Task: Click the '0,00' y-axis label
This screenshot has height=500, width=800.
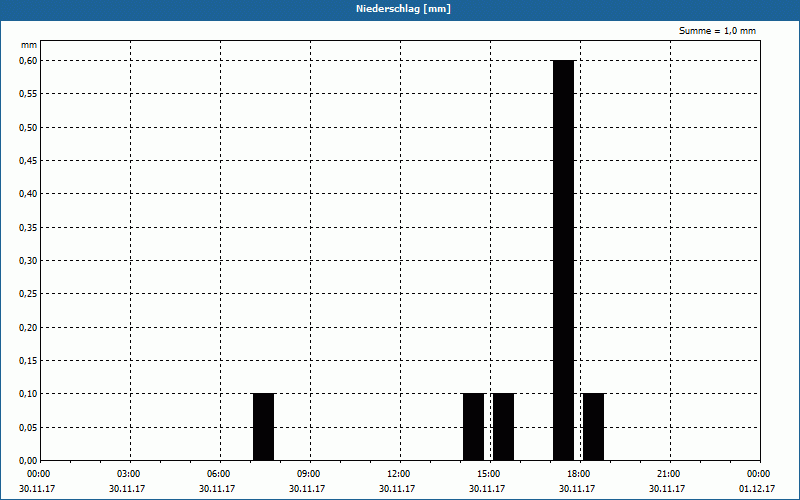Action: [28, 461]
